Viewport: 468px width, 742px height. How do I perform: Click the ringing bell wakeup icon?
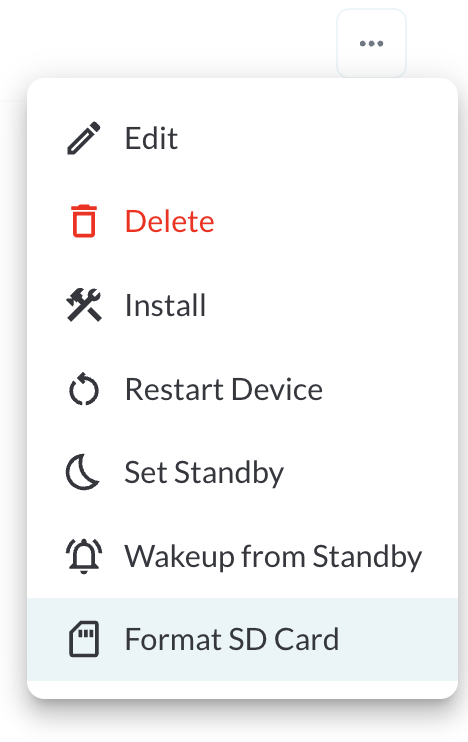point(84,556)
